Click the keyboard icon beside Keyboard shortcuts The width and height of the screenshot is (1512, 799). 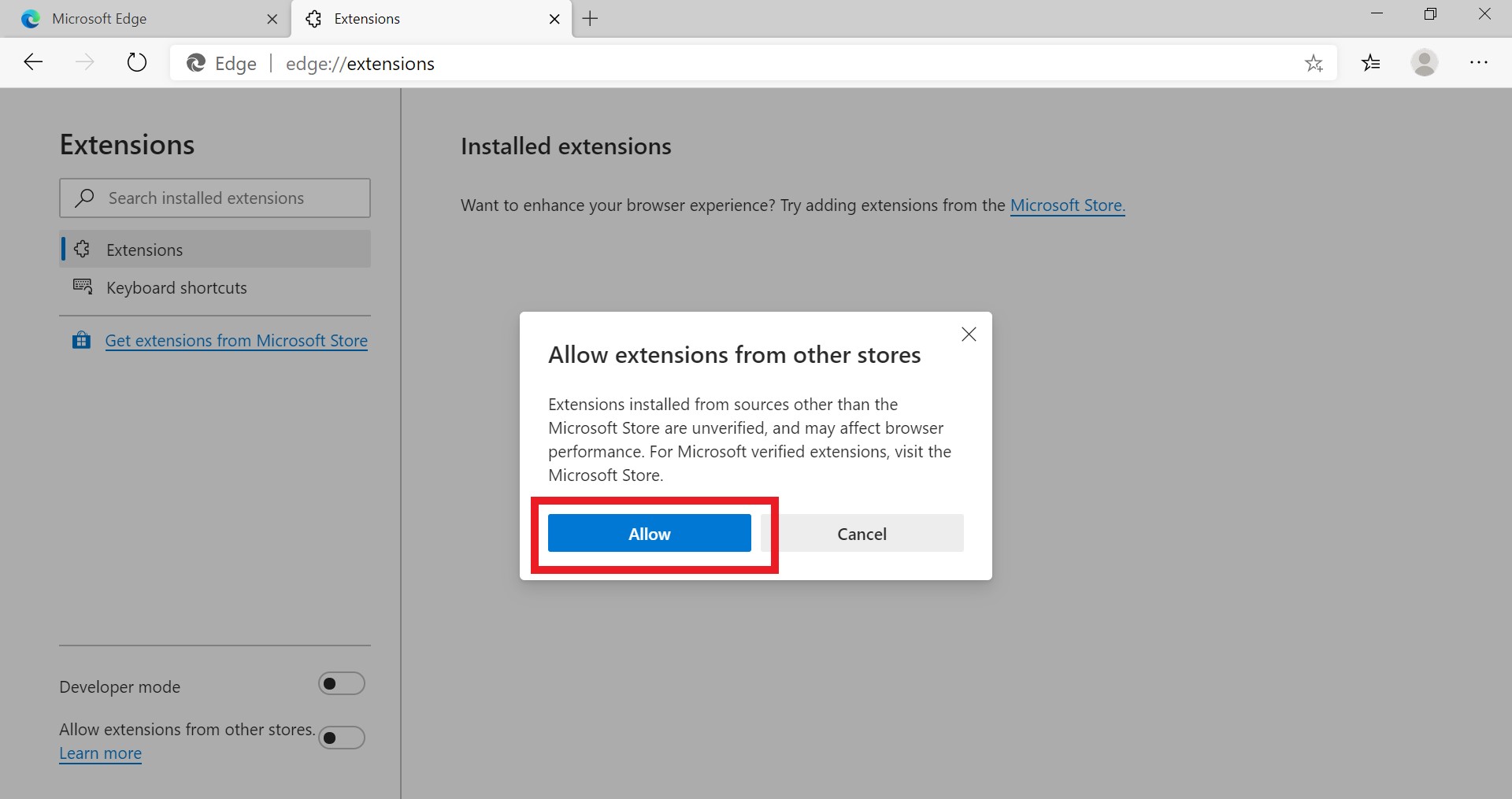[x=83, y=287]
